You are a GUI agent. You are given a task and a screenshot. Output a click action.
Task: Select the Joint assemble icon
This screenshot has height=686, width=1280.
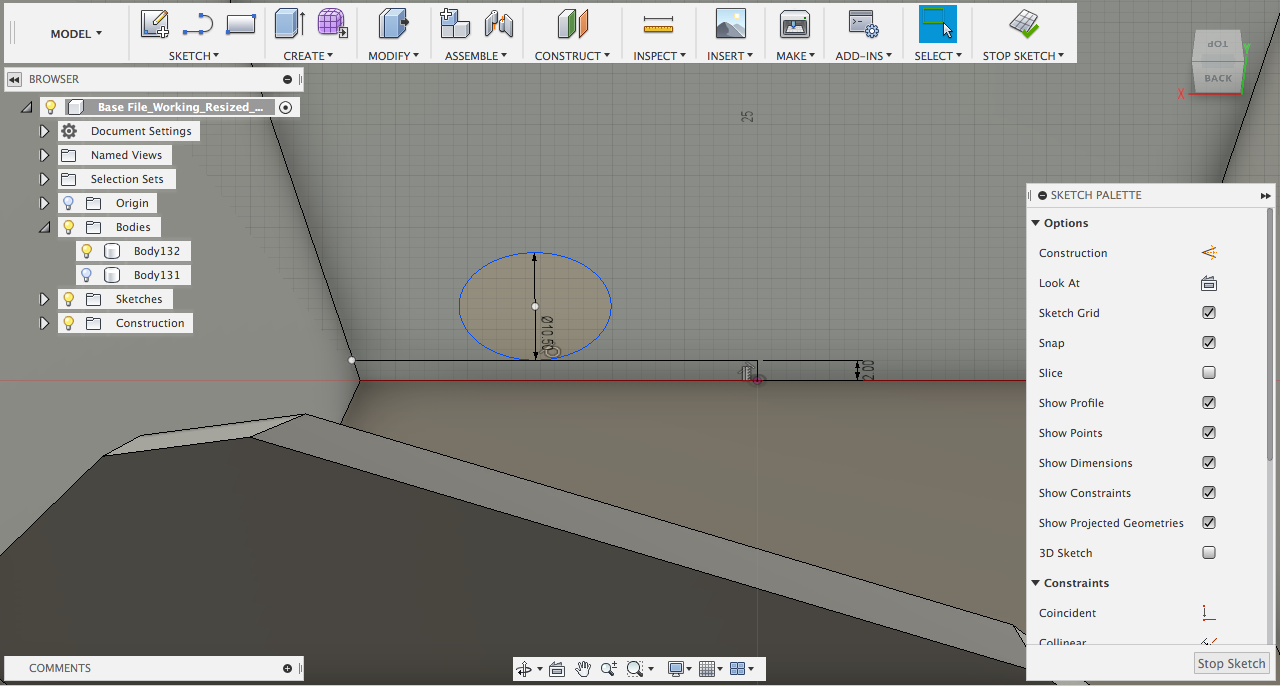click(498, 24)
